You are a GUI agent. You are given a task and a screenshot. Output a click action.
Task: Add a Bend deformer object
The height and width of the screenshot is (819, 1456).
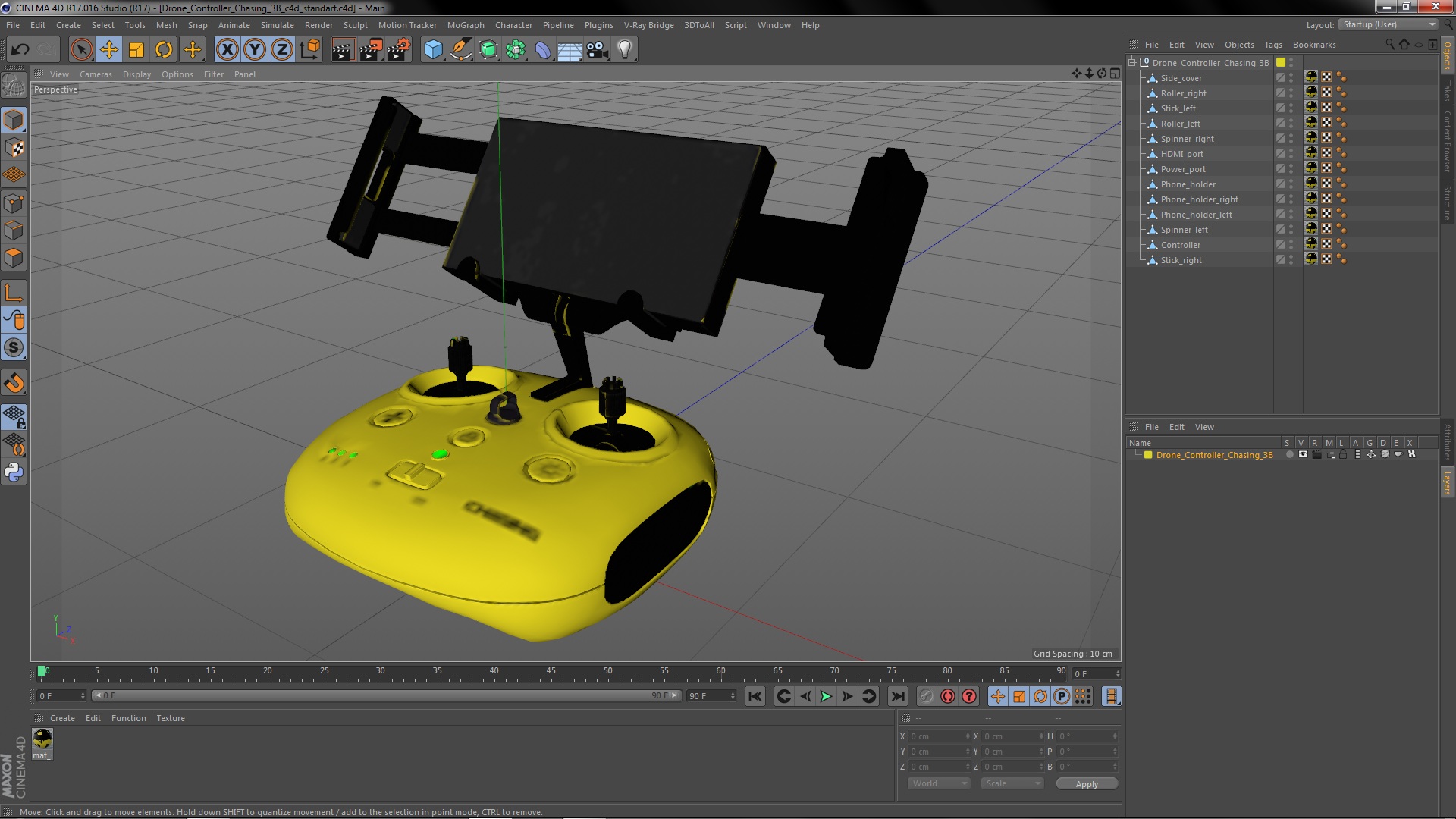543,50
